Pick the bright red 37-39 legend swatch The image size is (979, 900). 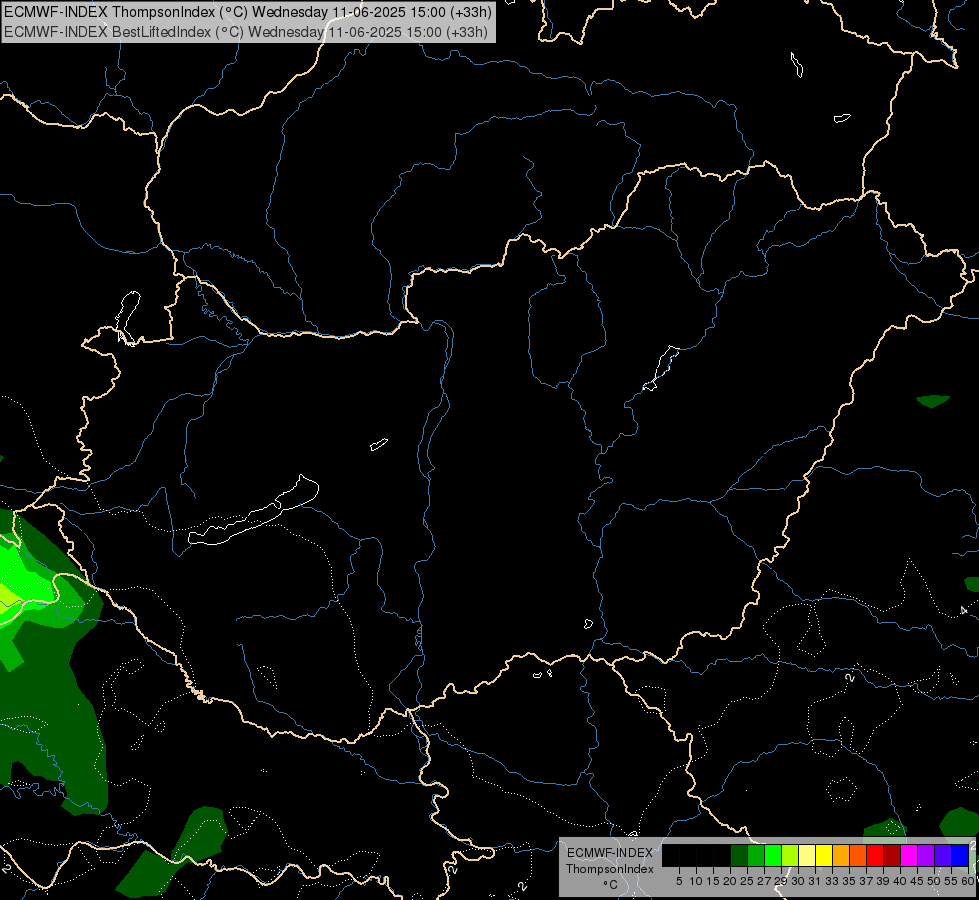(x=875, y=855)
